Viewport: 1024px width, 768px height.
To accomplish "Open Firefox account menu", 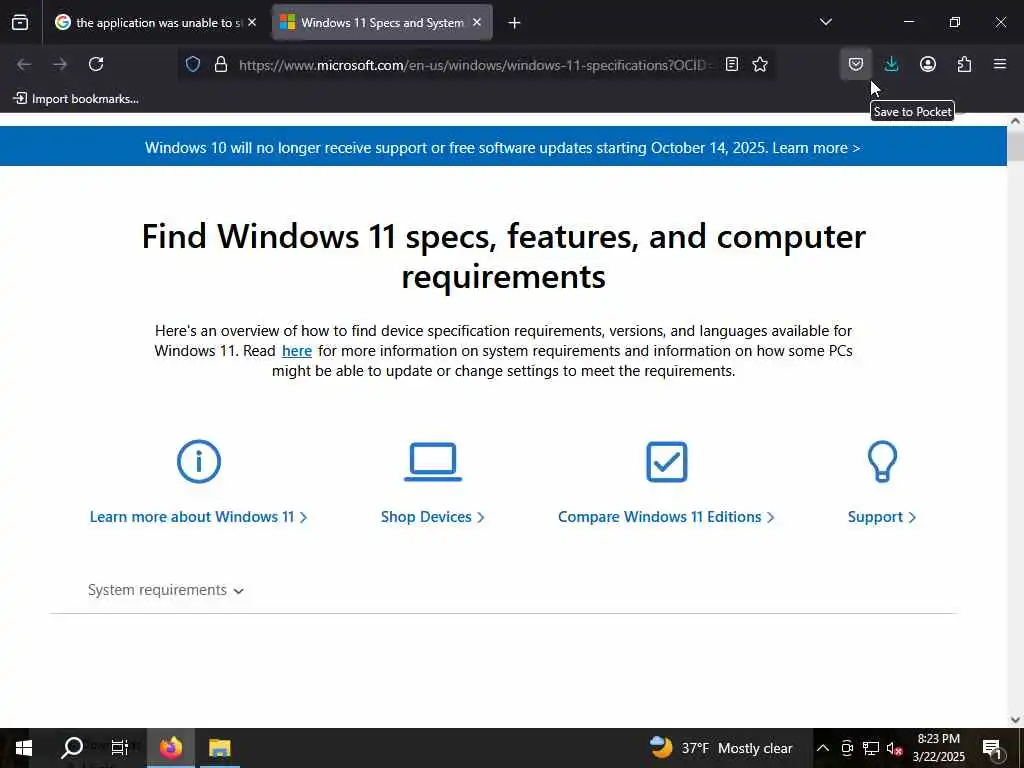I will click(x=928, y=64).
